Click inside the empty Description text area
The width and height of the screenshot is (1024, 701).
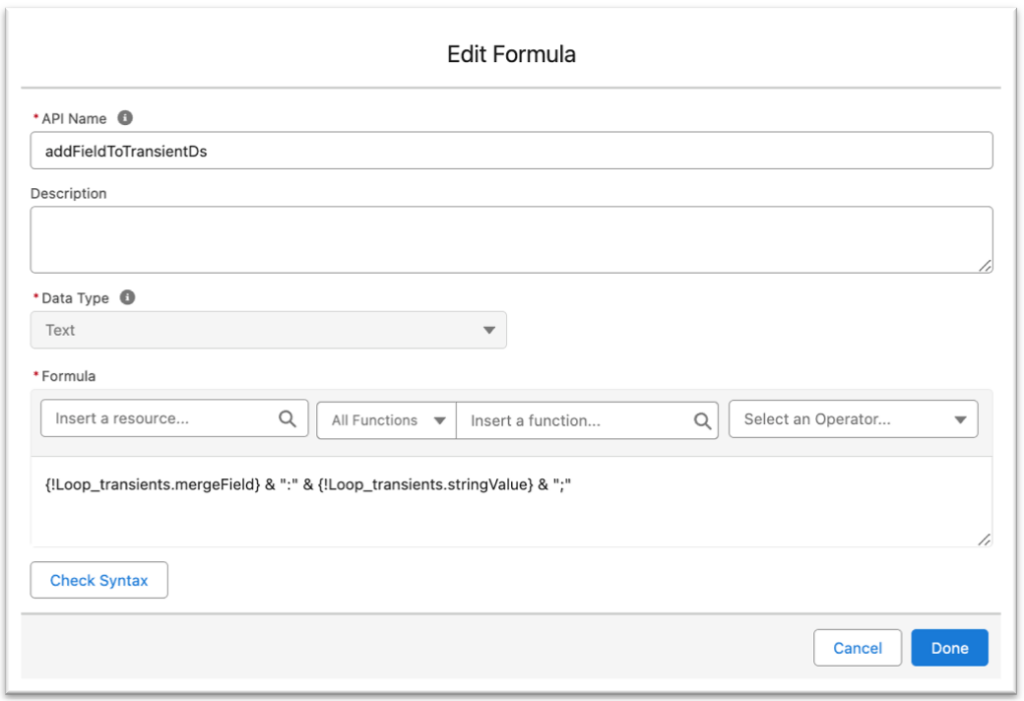point(510,240)
